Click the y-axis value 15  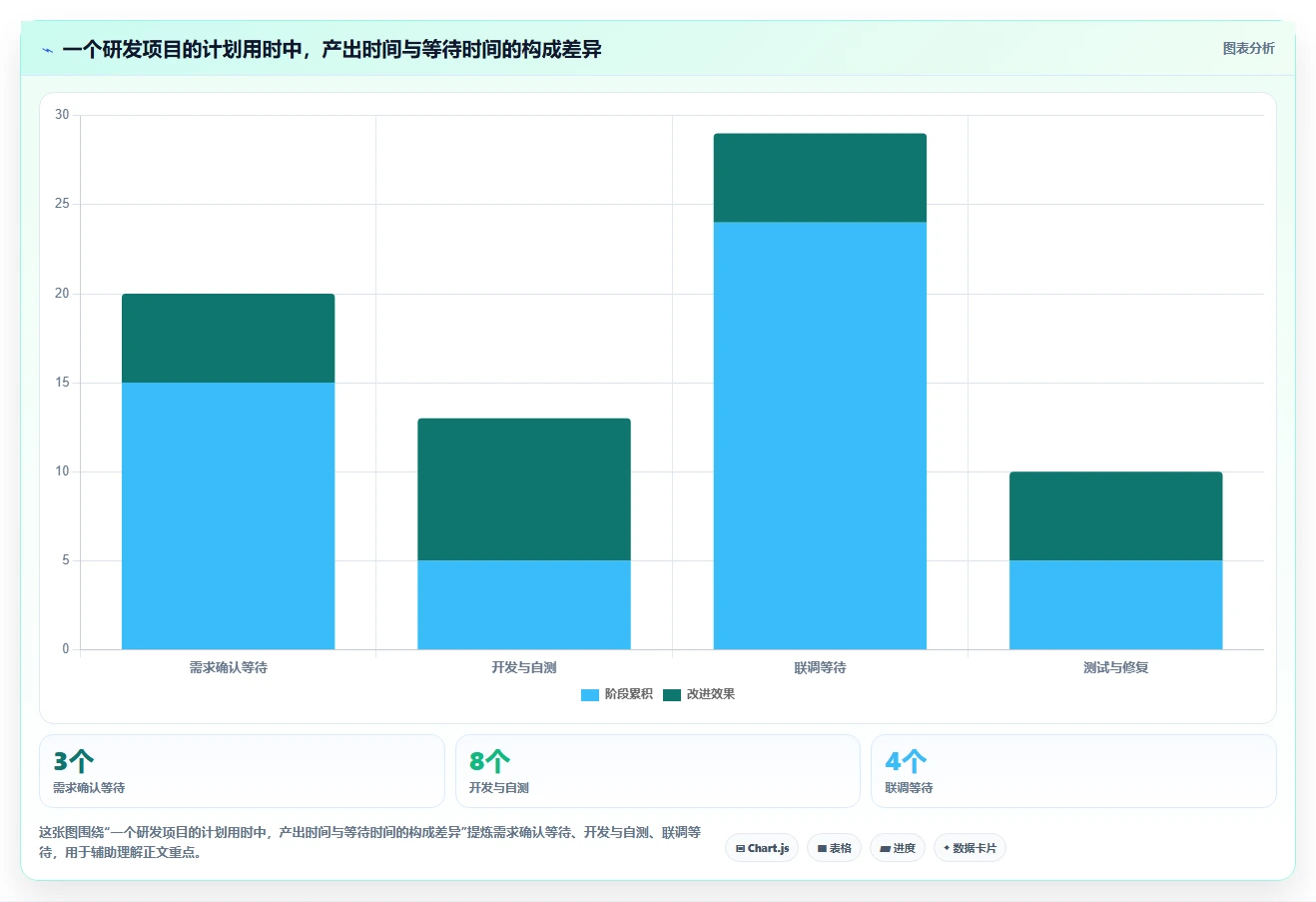coord(62,383)
